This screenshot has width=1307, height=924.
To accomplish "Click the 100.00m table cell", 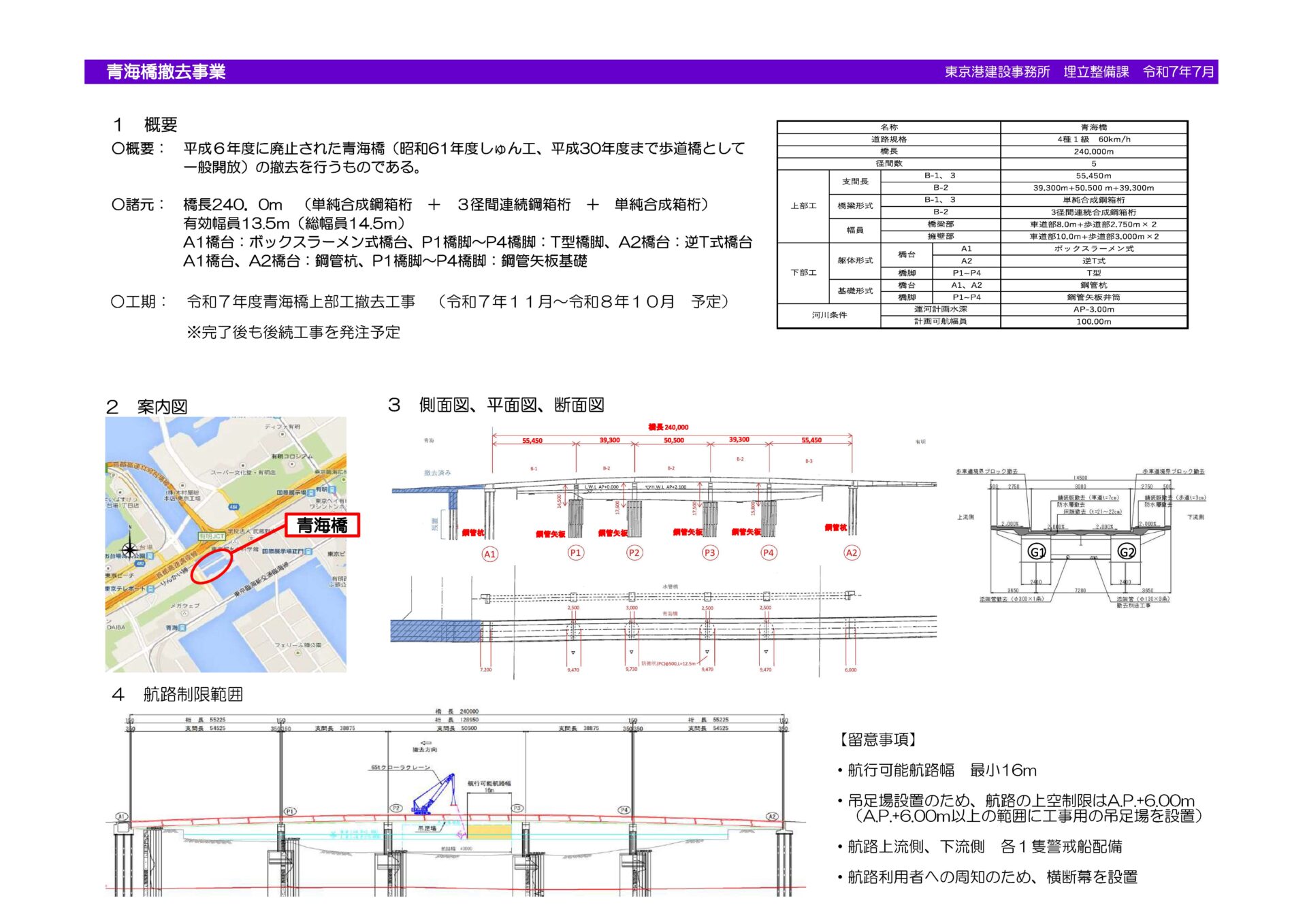I will click(x=1094, y=321).
